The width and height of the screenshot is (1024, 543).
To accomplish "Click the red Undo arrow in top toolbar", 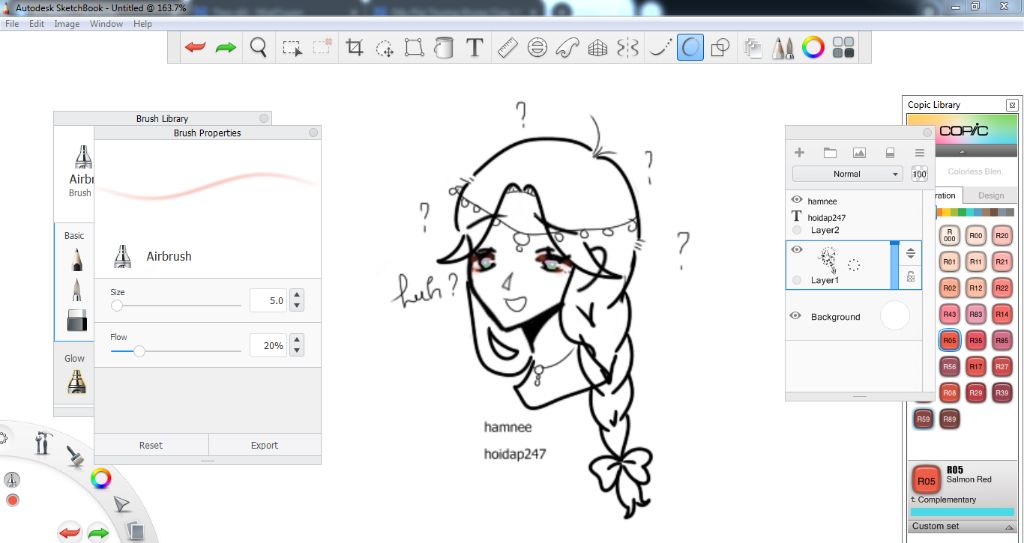I will (x=195, y=48).
